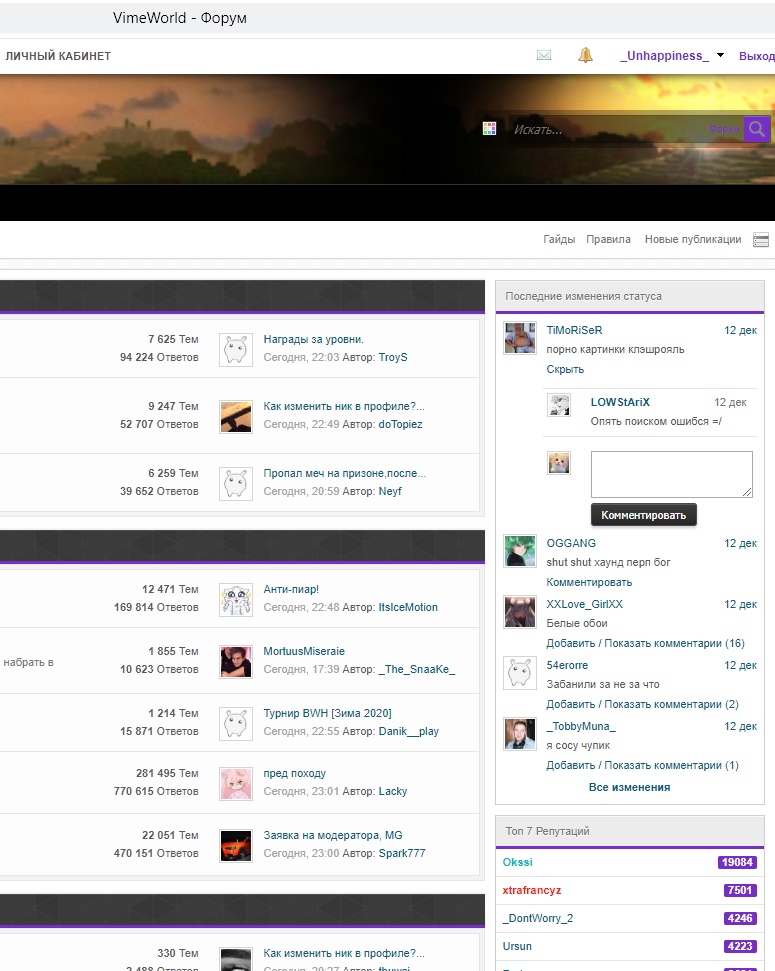Open the avatar next to MortuusMiseraie topic
The width and height of the screenshot is (775, 971).
pyautogui.click(x=236, y=661)
